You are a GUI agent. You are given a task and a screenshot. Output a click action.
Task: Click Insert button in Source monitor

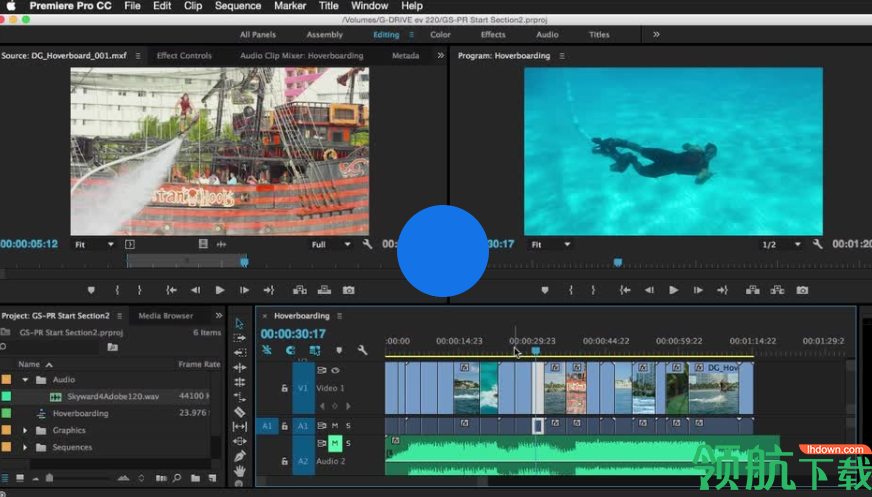point(300,290)
